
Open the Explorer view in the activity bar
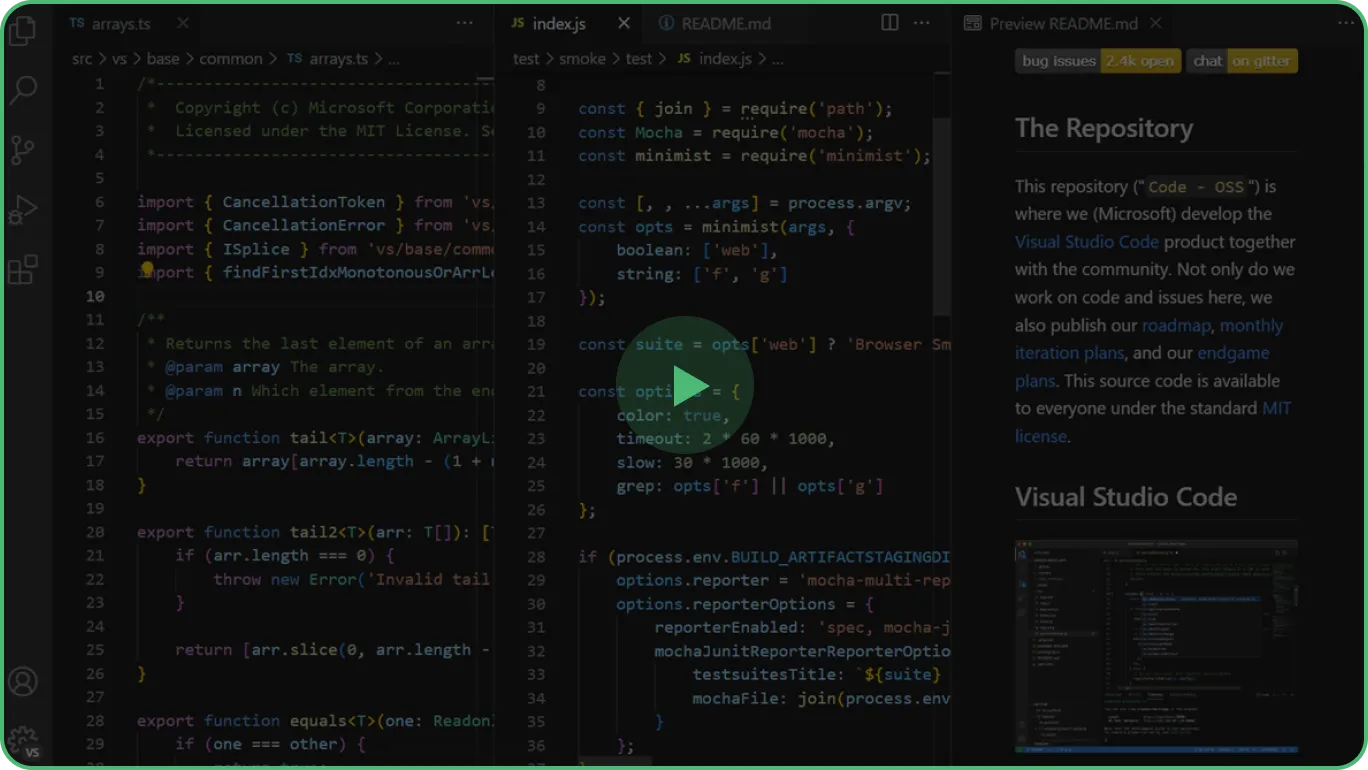pyautogui.click(x=22, y=31)
